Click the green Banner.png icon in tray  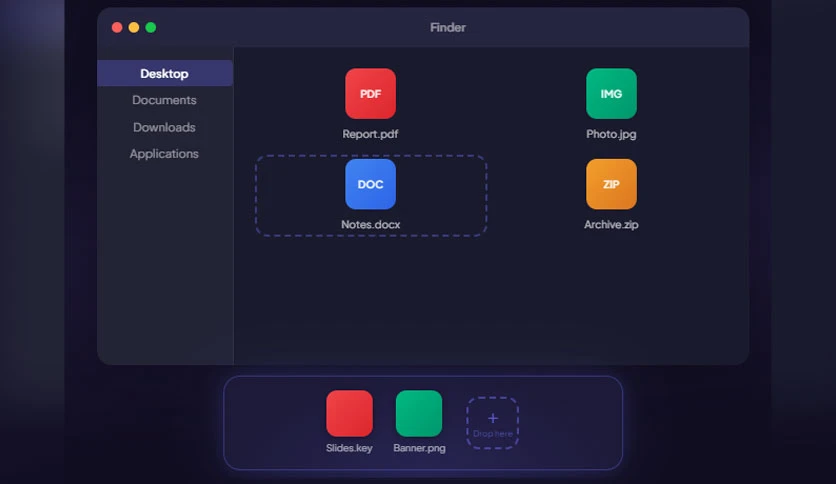click(419, 413)
